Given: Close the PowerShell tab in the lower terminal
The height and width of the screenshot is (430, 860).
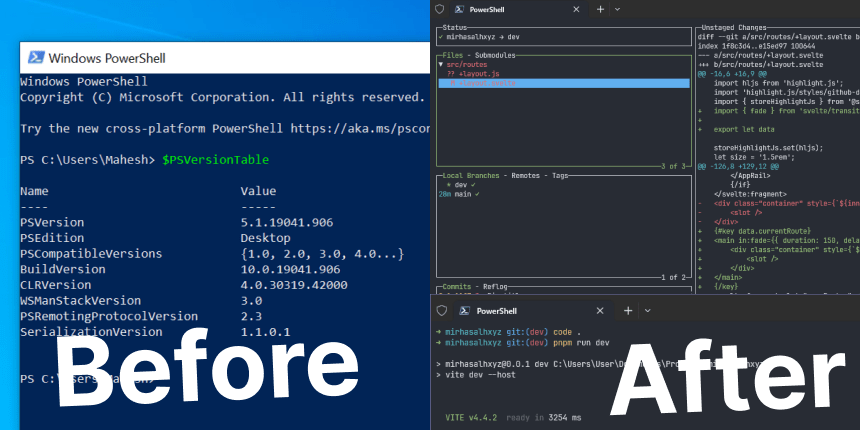Looking at the screenshot, I should (600, 310).
